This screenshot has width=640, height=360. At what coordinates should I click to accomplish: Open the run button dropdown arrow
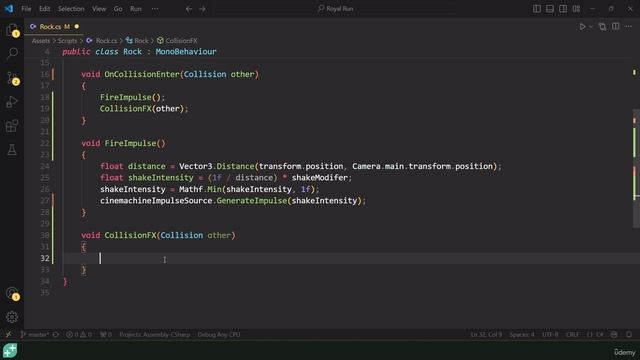coord(591,27)
